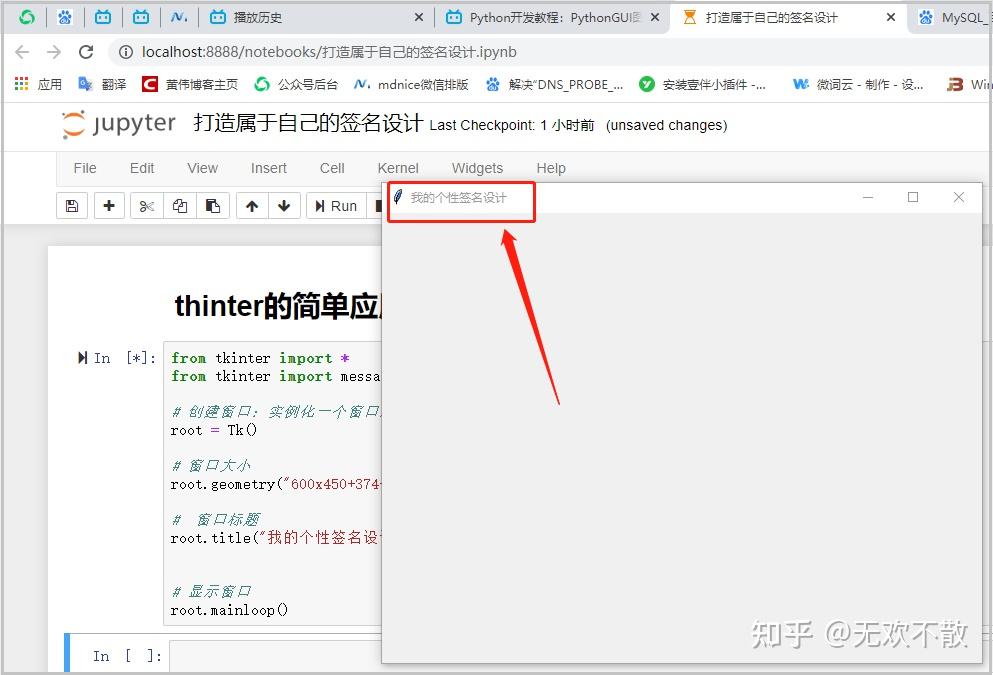Screen dimensions: 993x675
Task: Run the current cell
Action: coord(336,205)
